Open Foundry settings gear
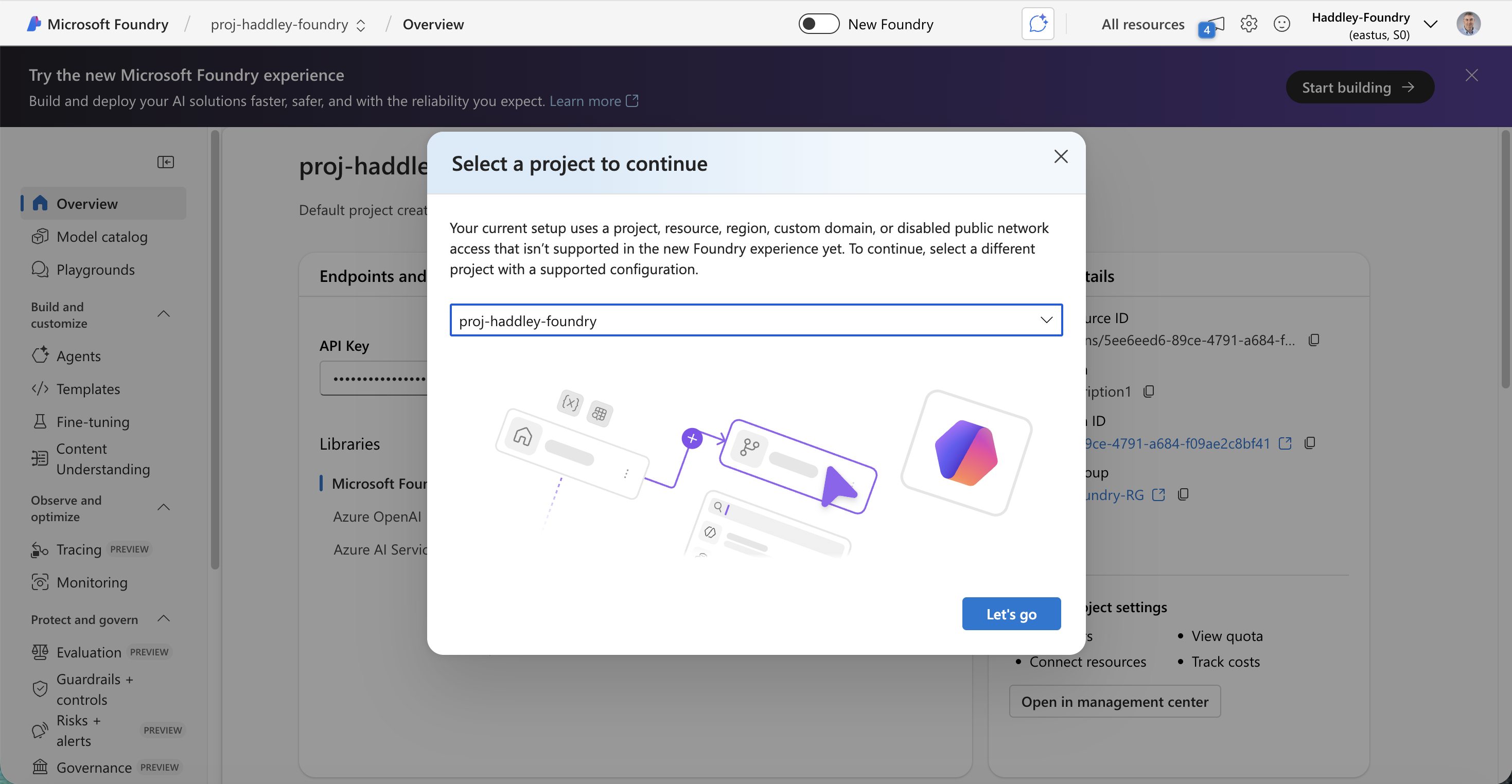 pos(1249,24)
